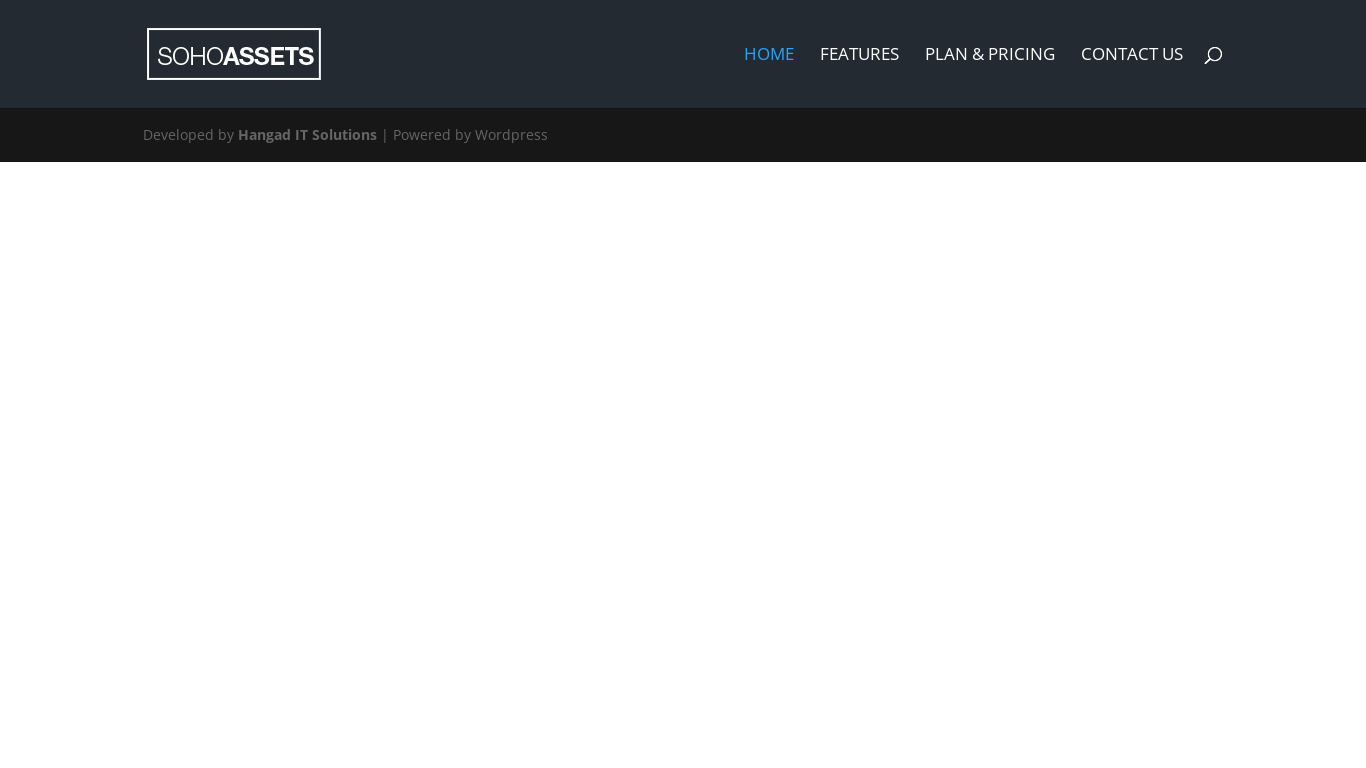Open PLAN & PRICING page

tap(990, 54)
